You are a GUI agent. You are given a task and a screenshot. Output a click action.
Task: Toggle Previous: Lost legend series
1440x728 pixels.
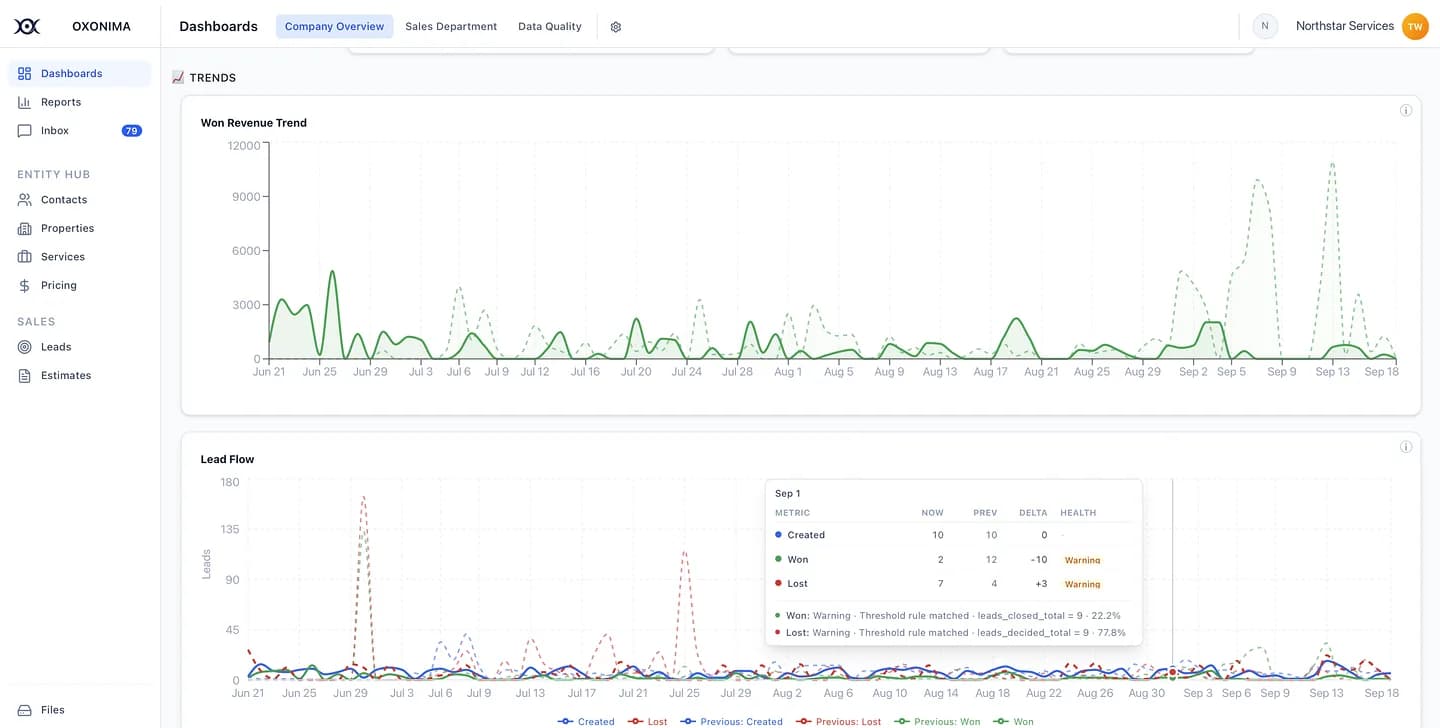[x=838, y=721]
